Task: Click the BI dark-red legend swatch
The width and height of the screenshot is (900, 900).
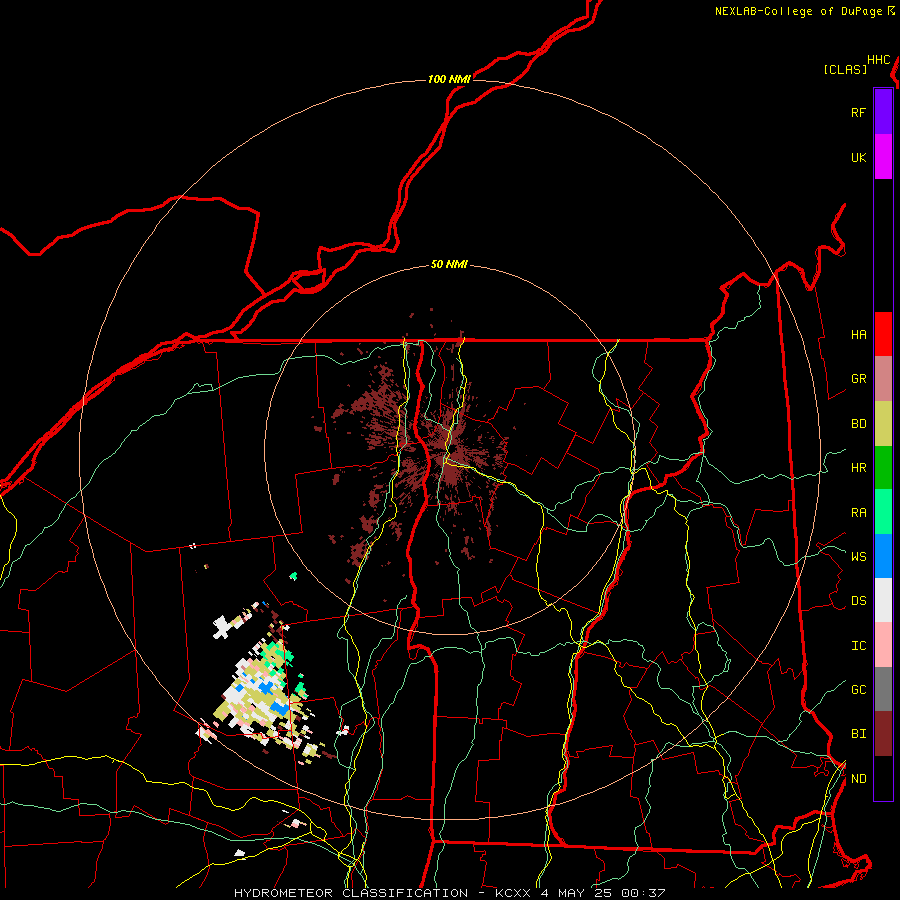Action: click(x=883, y=734)
